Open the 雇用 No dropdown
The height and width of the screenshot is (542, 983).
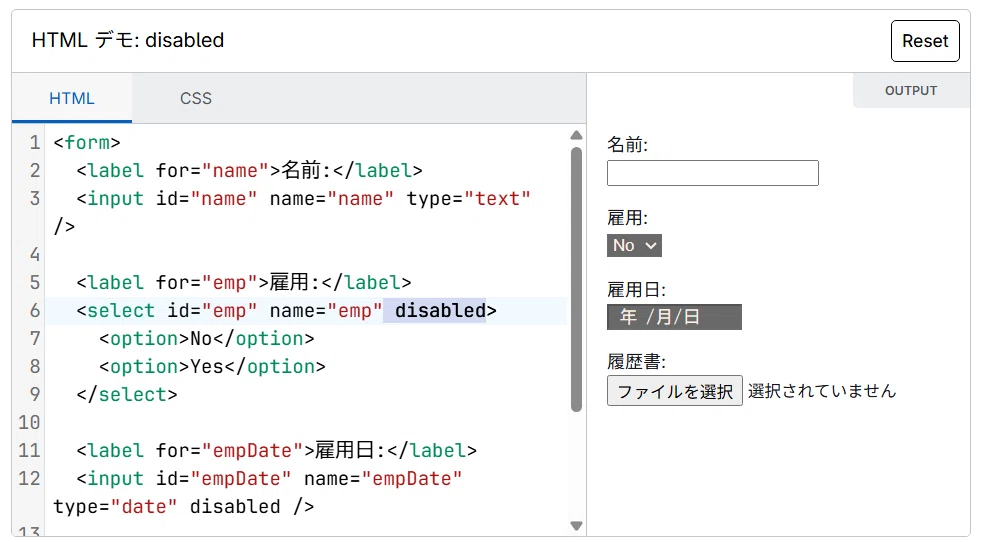[634, 246]
